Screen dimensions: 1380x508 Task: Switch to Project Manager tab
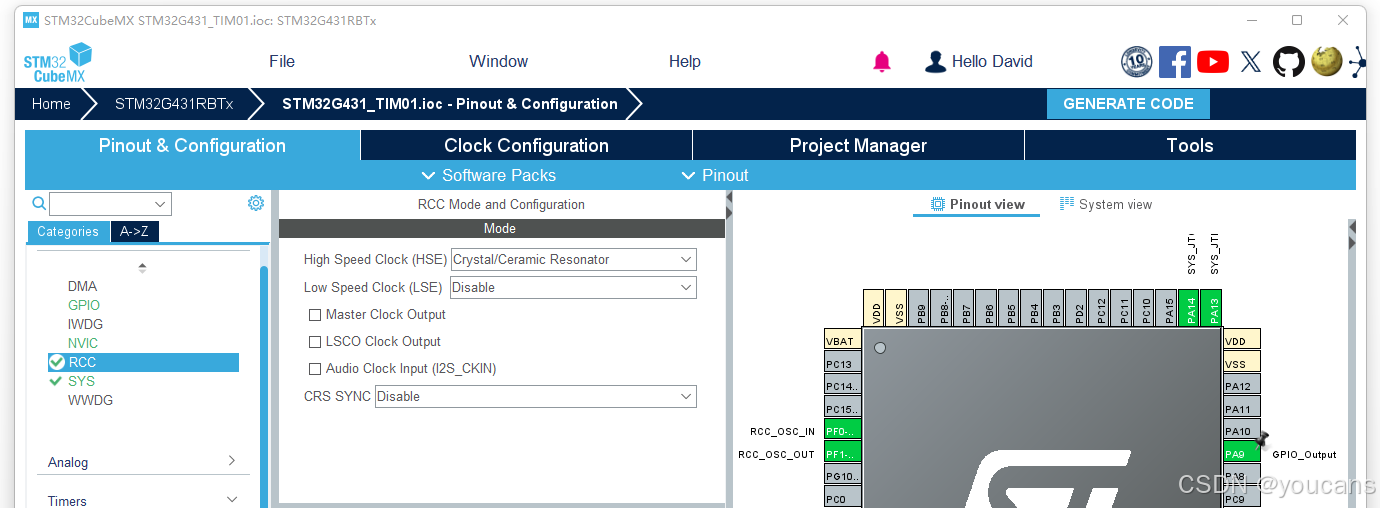tap(858, 145)
